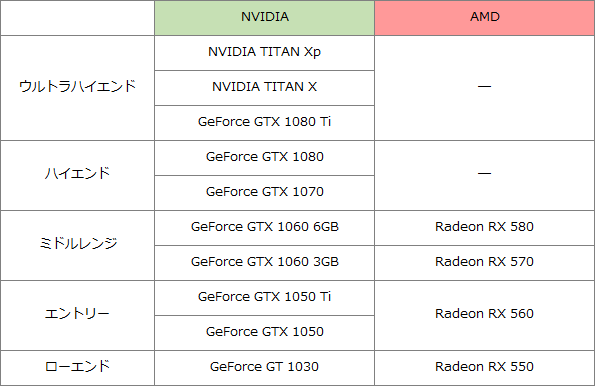This screenshot has width=595, height=386.
Task: Click the ウルトラハイエンド row label
Action: pyautogui.click(x=77, y=88)
